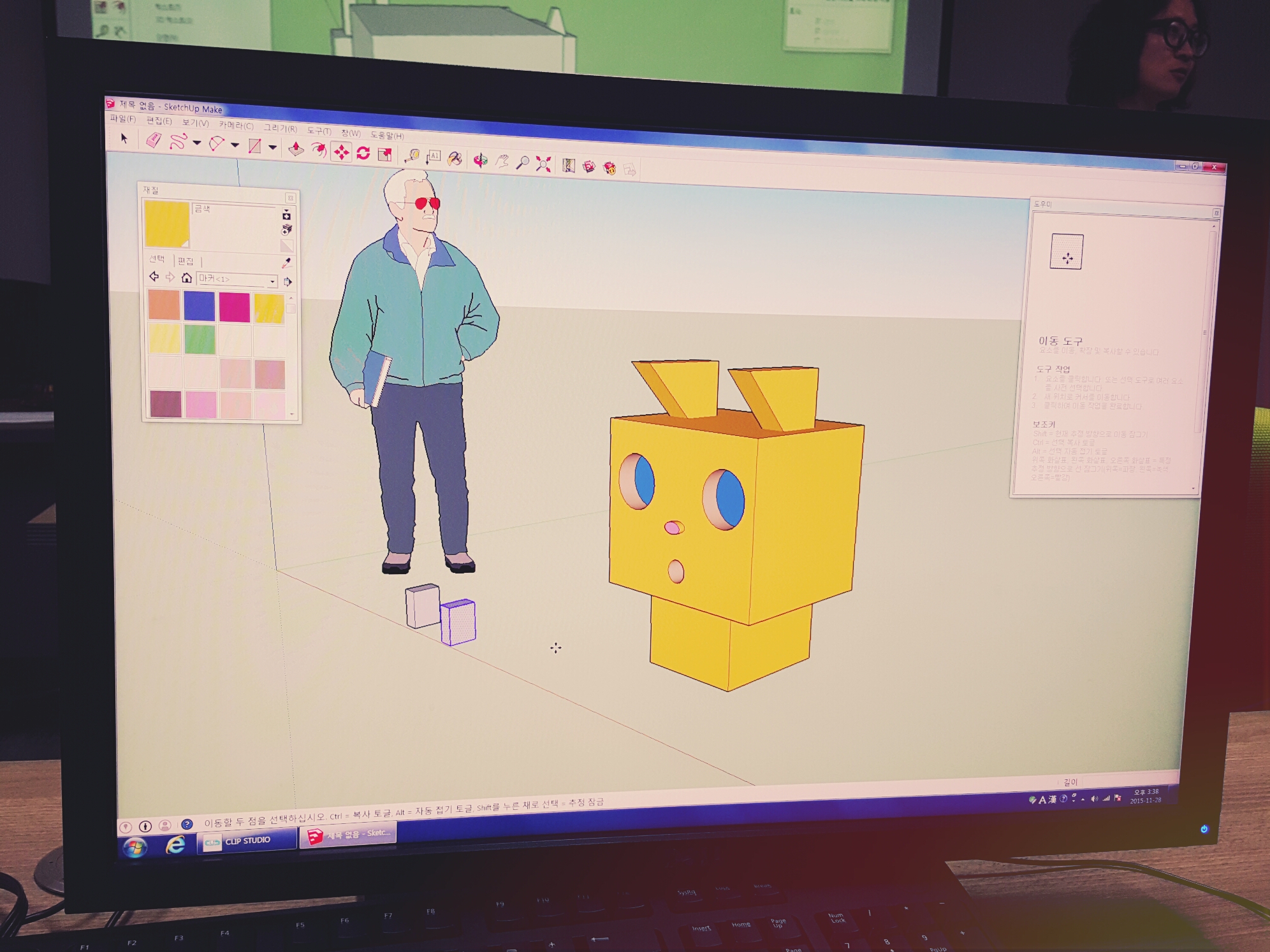Open Add Location toolbar icon
The image size is (1270, 952).
pyautogui.click(x=569, y=166)
